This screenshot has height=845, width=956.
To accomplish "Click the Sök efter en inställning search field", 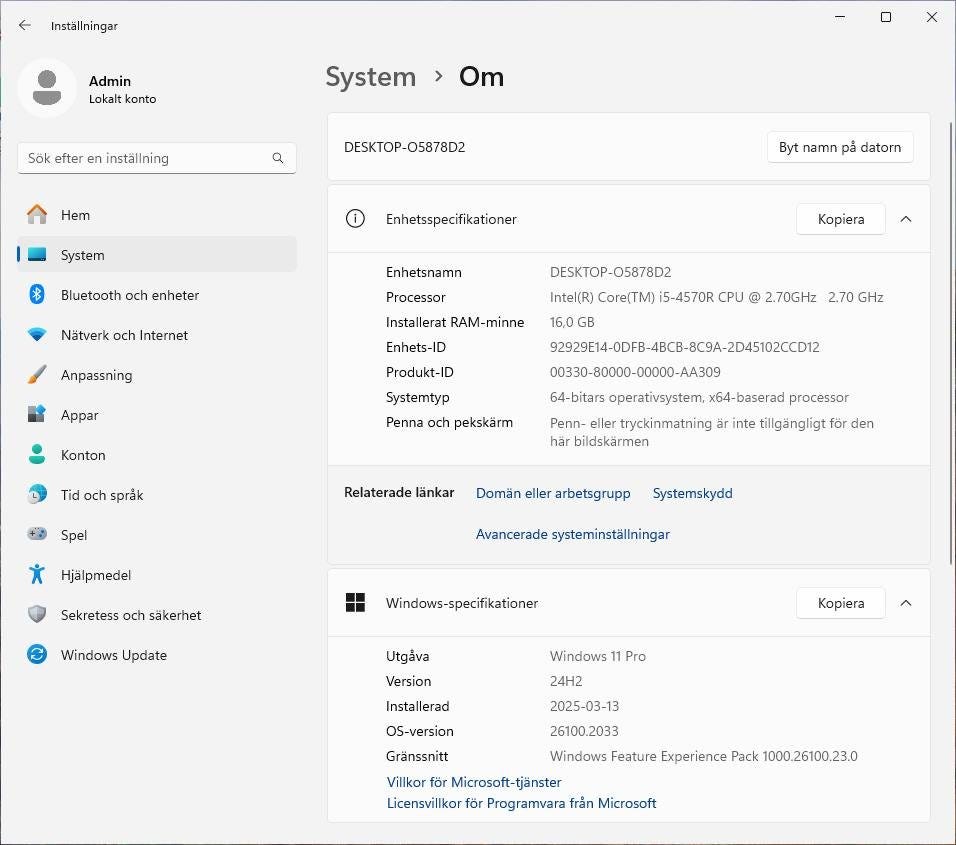I will pos(145,158).
